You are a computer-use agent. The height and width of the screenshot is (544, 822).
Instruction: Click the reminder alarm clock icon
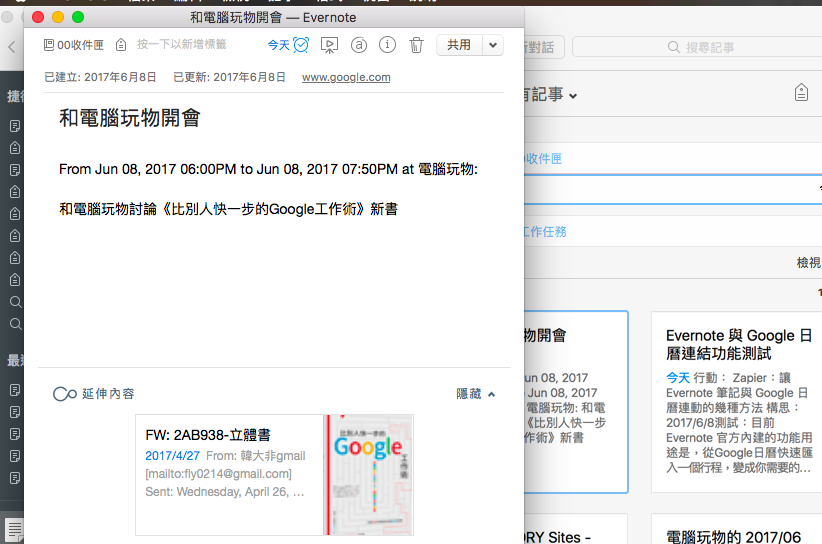pyautogui.click(x=301, y=45)
